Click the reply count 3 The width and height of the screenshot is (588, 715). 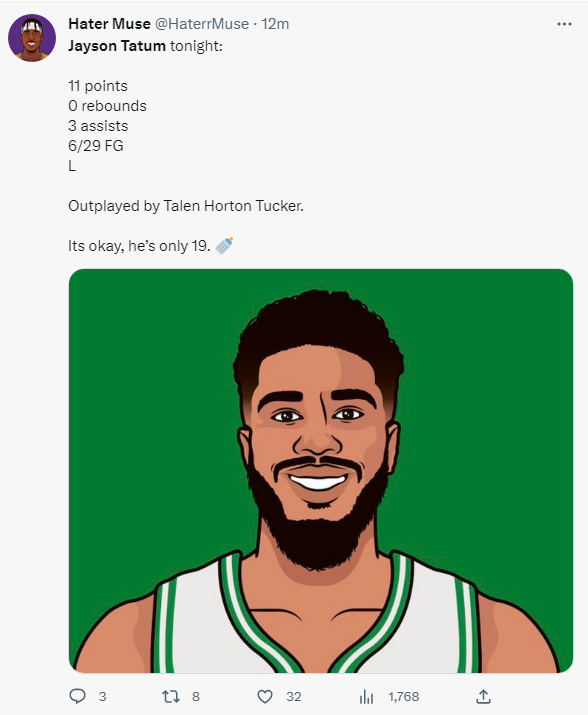(x=103, y=696)
